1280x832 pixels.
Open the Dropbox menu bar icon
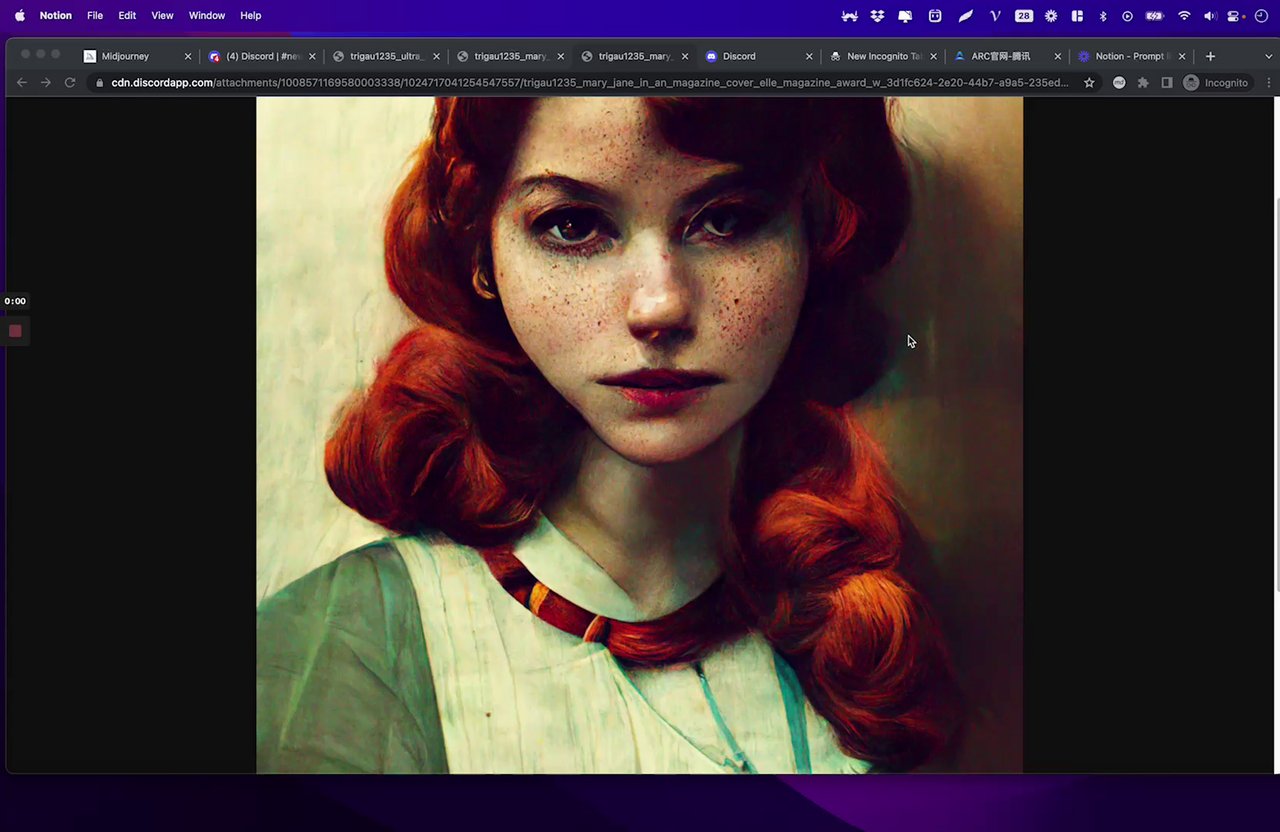(877, 16)
